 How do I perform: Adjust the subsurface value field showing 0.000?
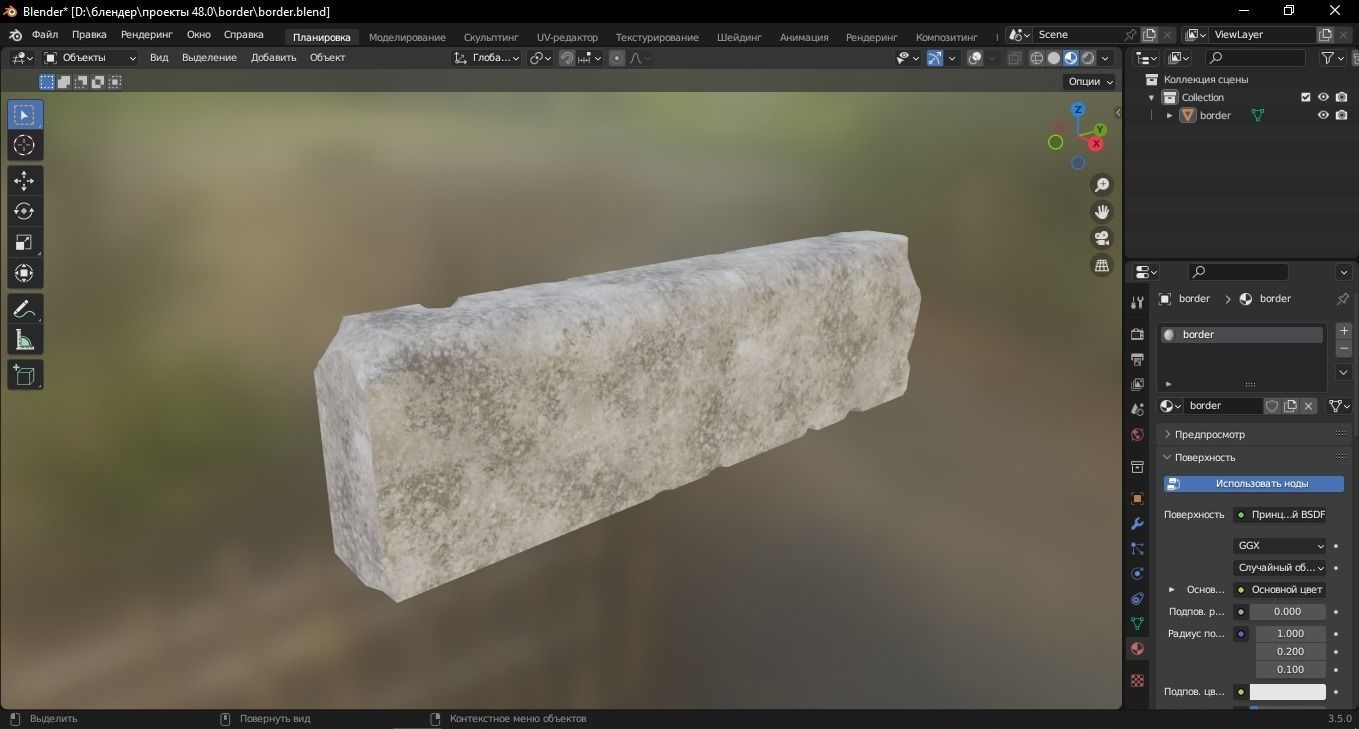click(x=1288, y=612)
